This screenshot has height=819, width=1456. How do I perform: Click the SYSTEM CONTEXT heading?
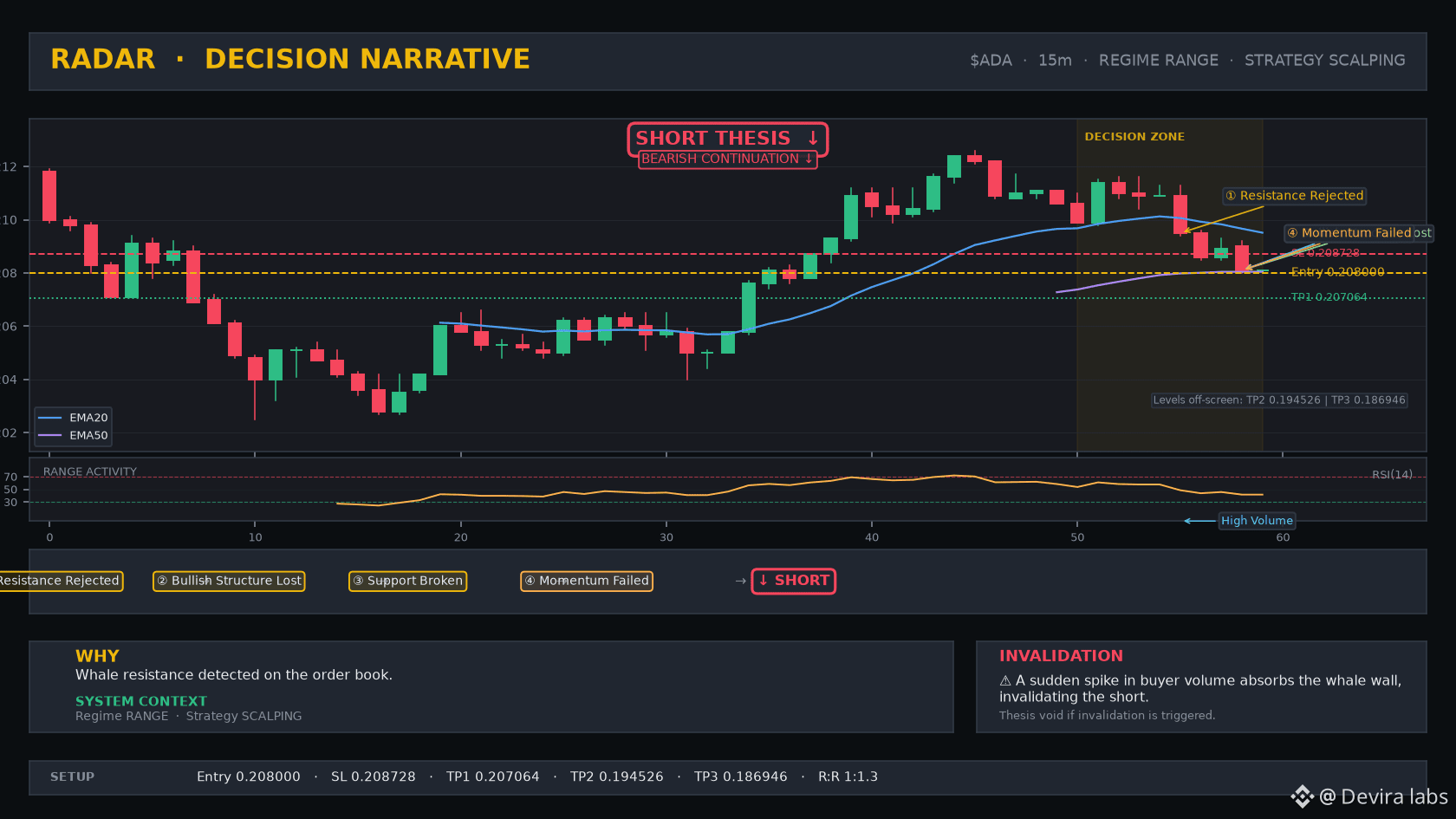pyautogui.click(x=141, y=701)
